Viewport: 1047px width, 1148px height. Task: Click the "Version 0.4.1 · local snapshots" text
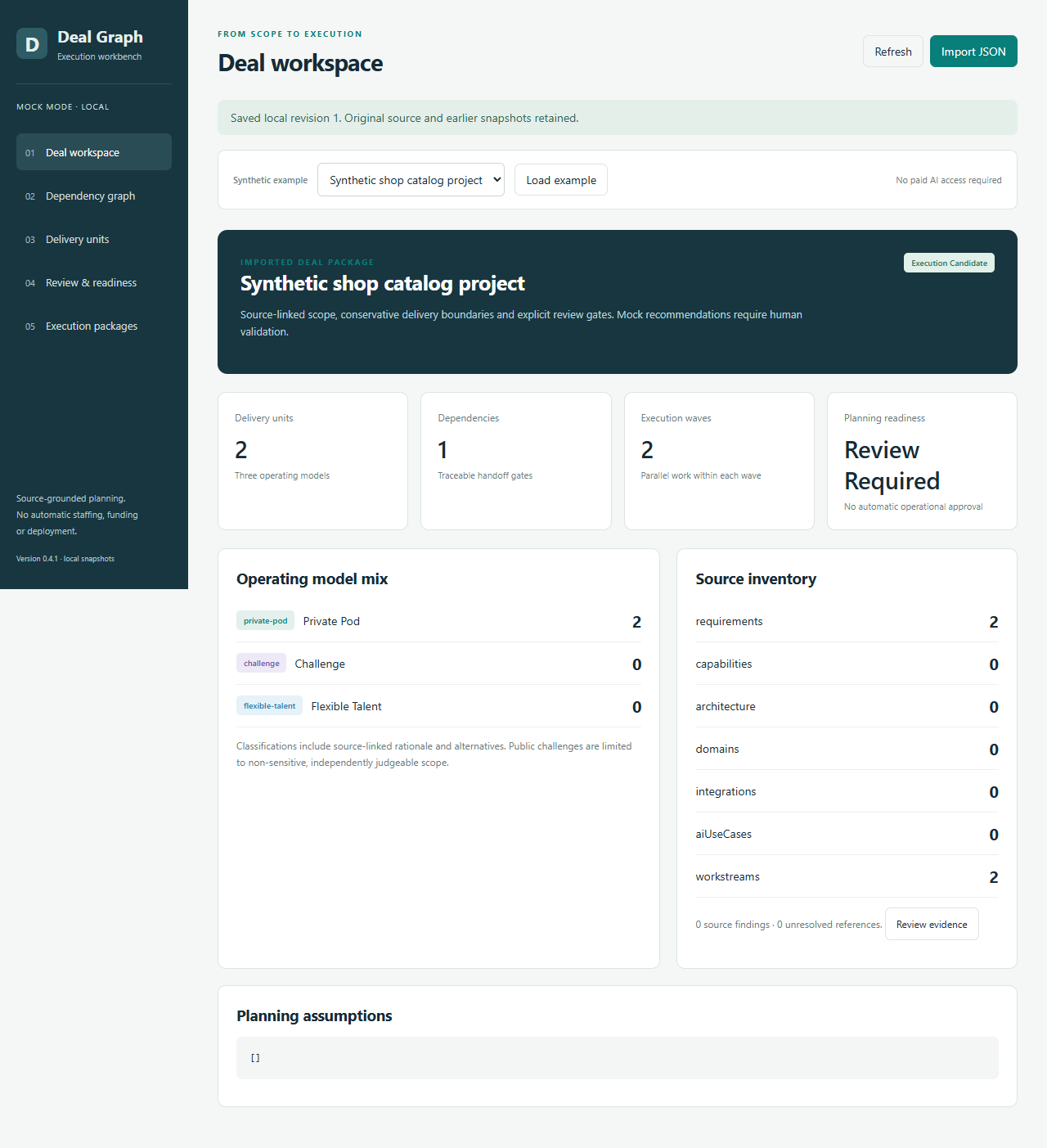(65, 559)
